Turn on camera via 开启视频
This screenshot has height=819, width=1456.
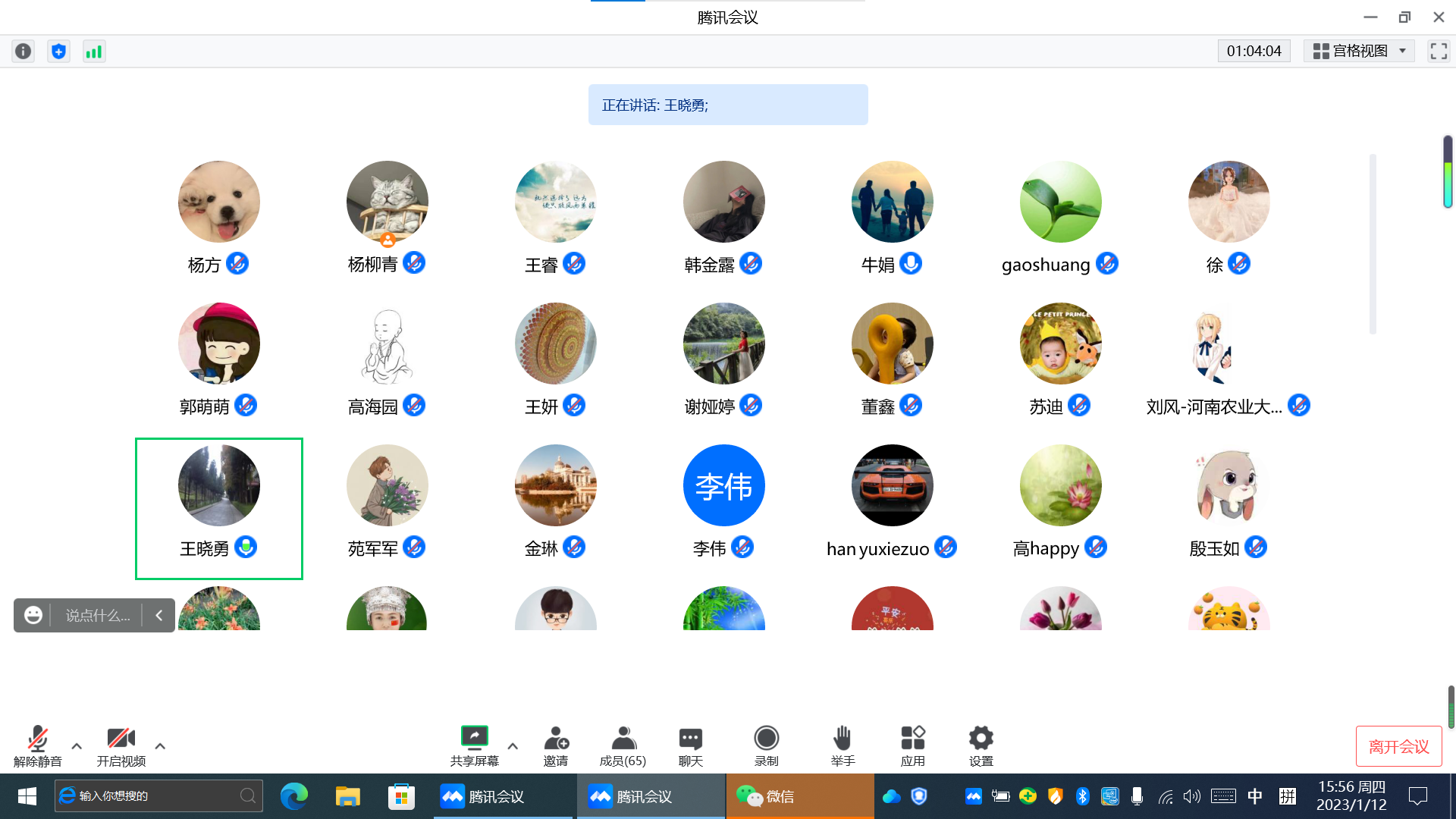tap(121, 745)
